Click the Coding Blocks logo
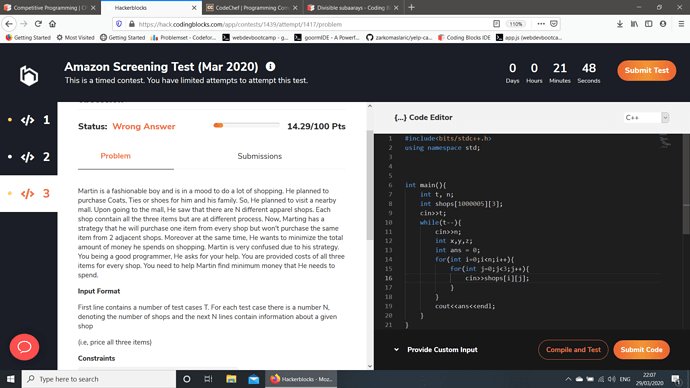 pos(29,75)
